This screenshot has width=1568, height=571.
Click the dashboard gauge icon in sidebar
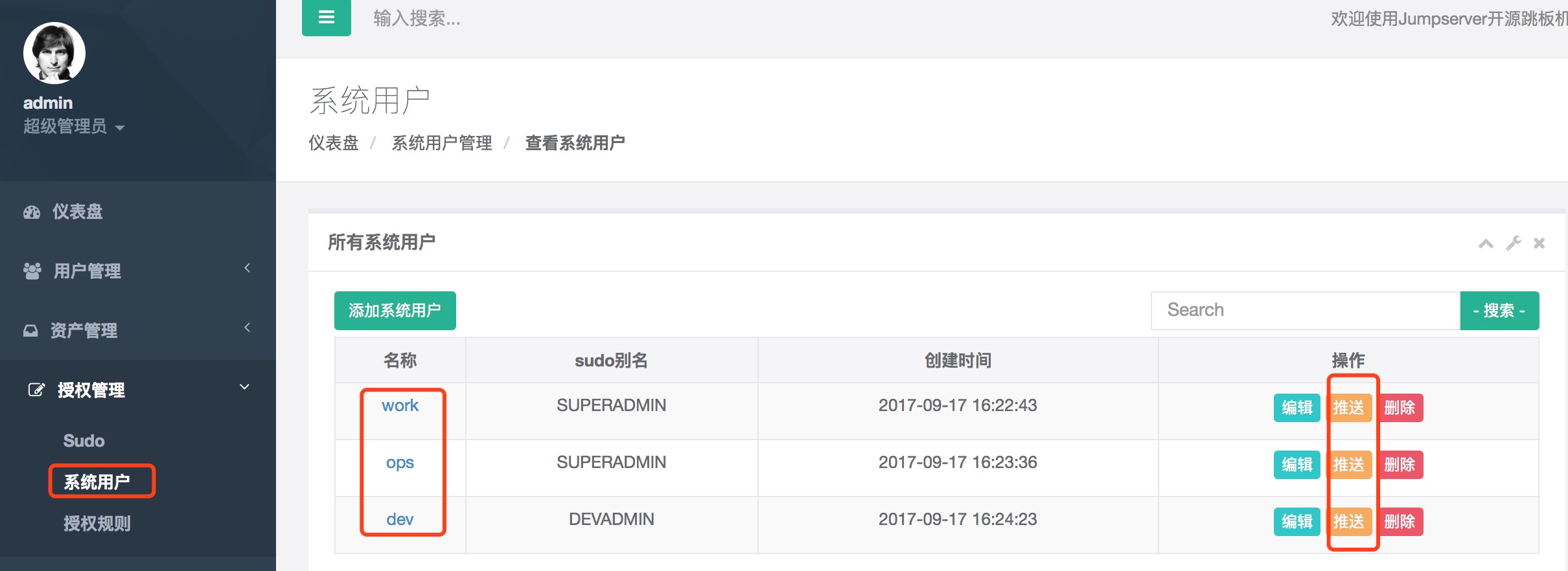pos(32,212)
